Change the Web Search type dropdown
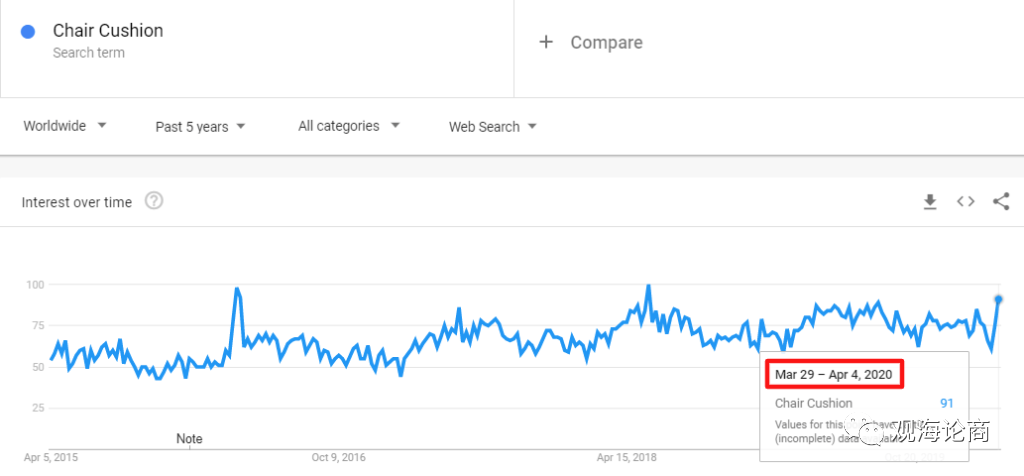 point(493,127)
